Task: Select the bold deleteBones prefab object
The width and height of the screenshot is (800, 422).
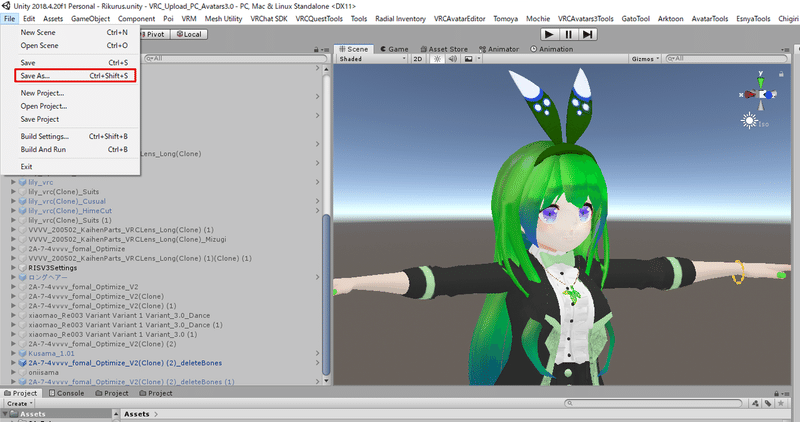Action: (125, 363)
